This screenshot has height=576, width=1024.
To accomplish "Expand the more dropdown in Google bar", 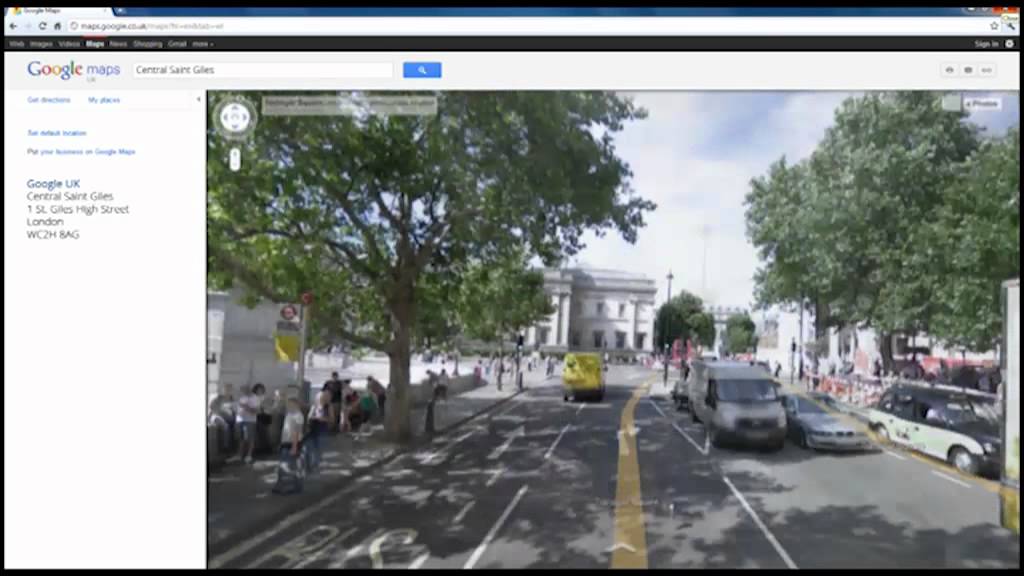I will pos(202,44).
